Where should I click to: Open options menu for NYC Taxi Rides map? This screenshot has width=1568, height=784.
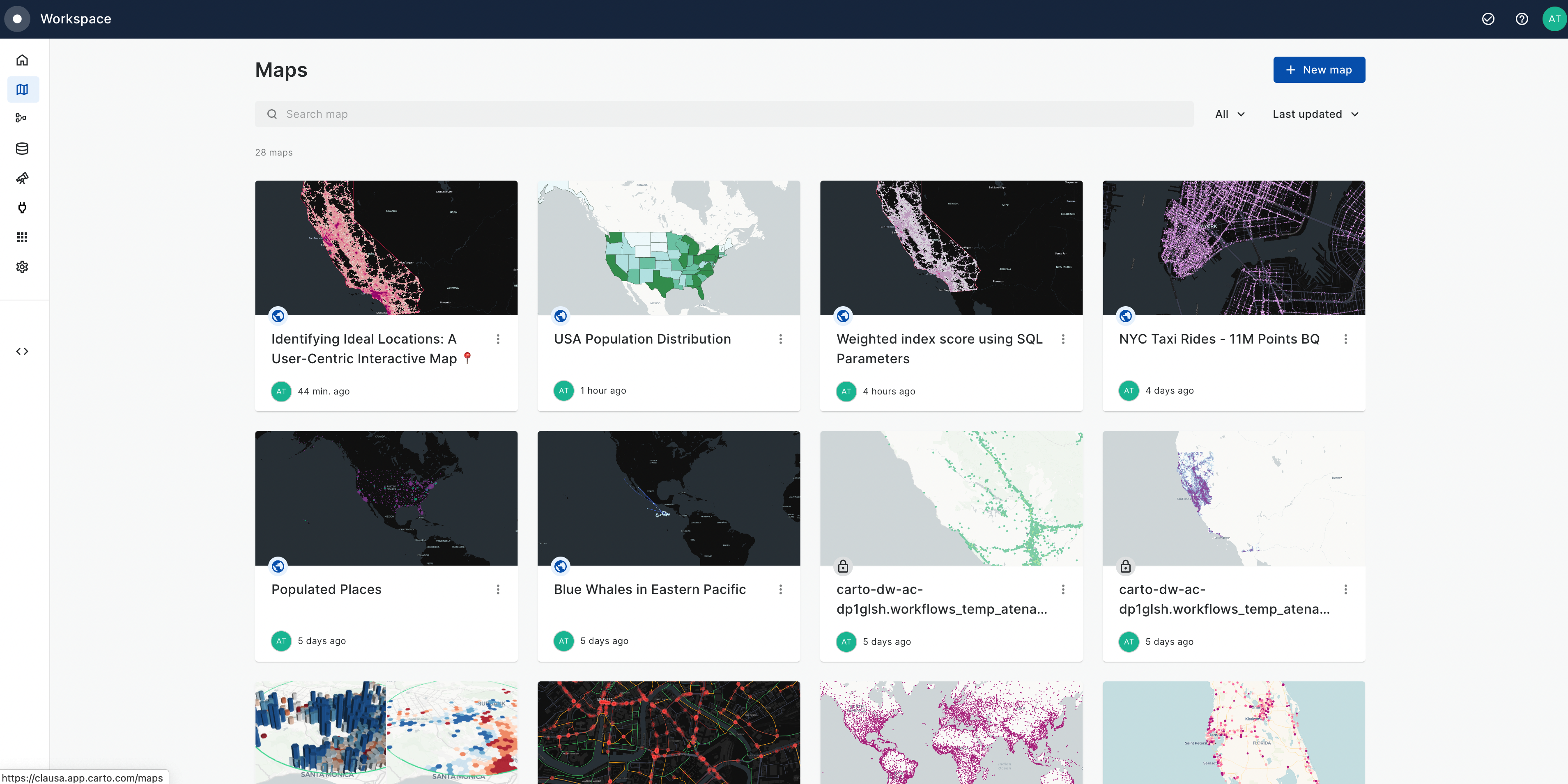pos(1345,339)
